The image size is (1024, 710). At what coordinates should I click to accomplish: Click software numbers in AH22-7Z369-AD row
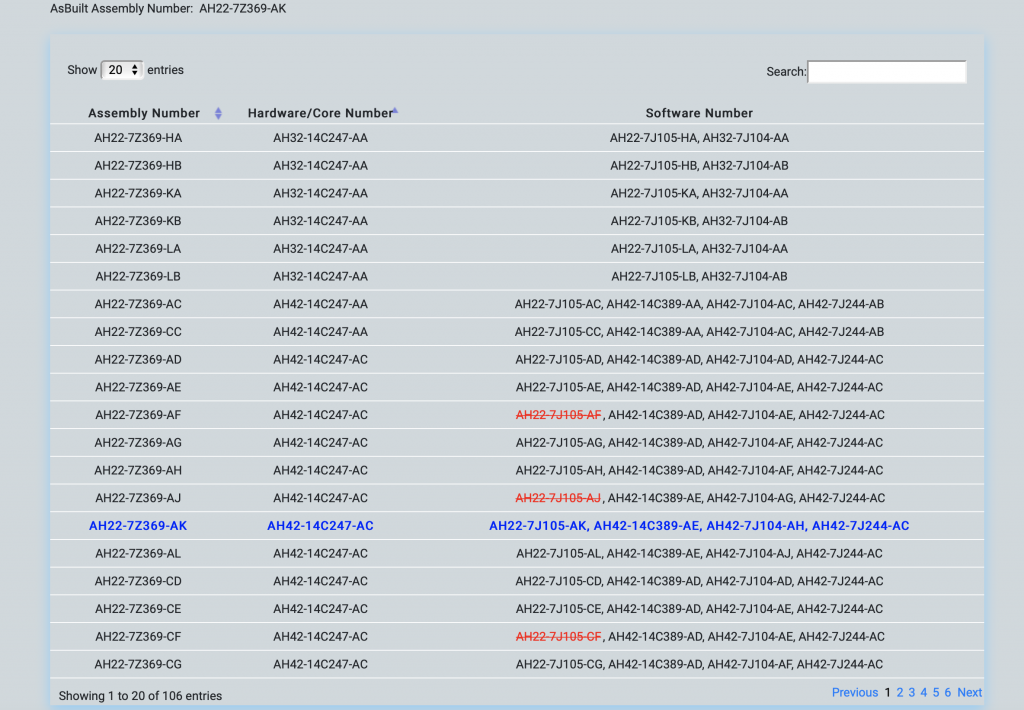click(x=699, y=359)
